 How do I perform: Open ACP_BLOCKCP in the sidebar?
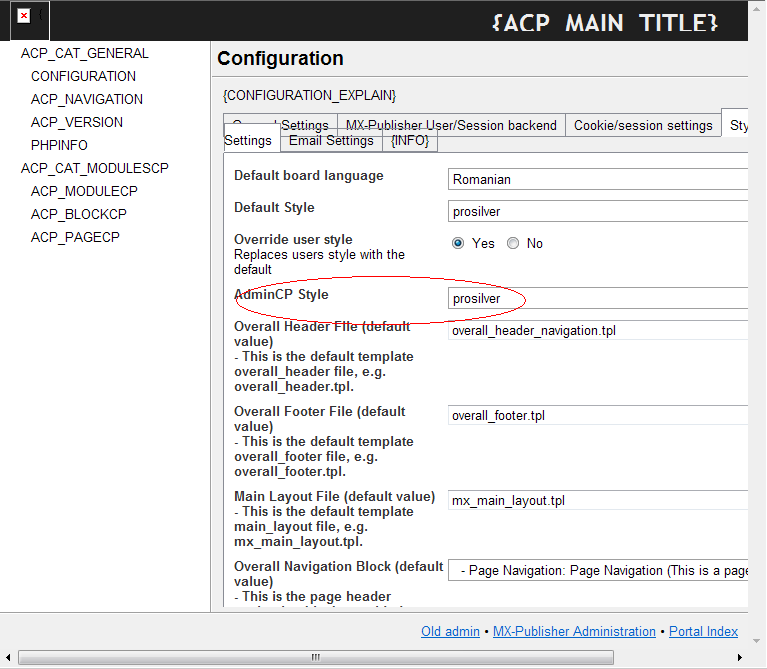click(x=78, y=214)
